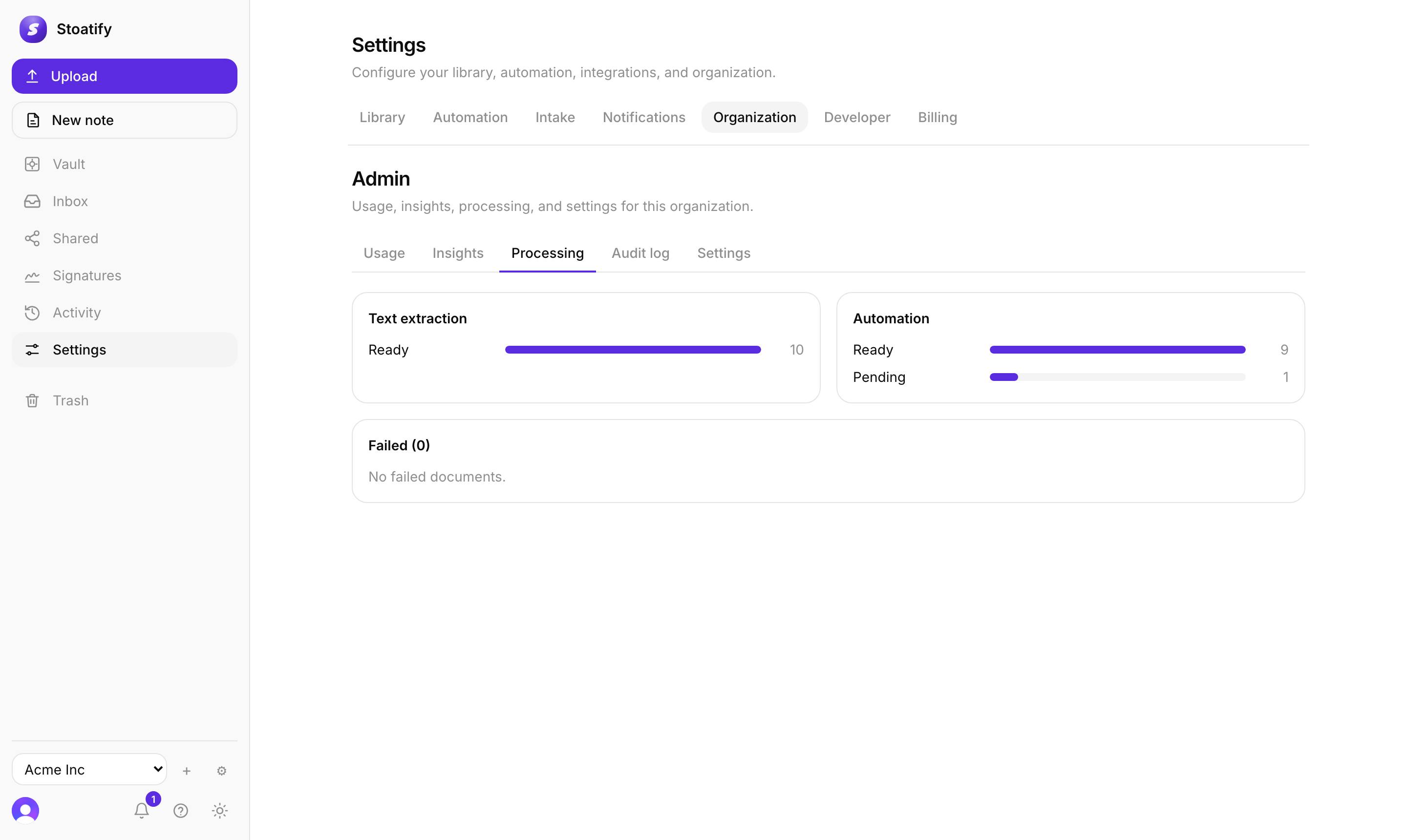Switch to the Insights admin tab
Viewport: 1407px width, 840px height.
(457, 253)
